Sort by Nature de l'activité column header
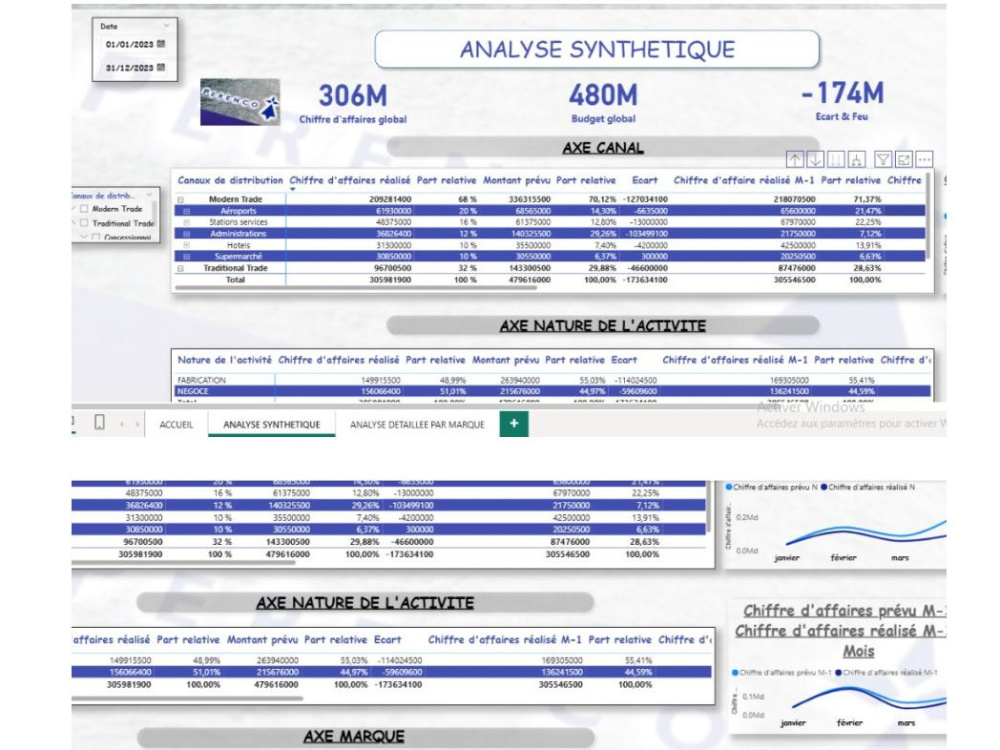This screenshot has width=1000, height=750. (x=224, y=360)
